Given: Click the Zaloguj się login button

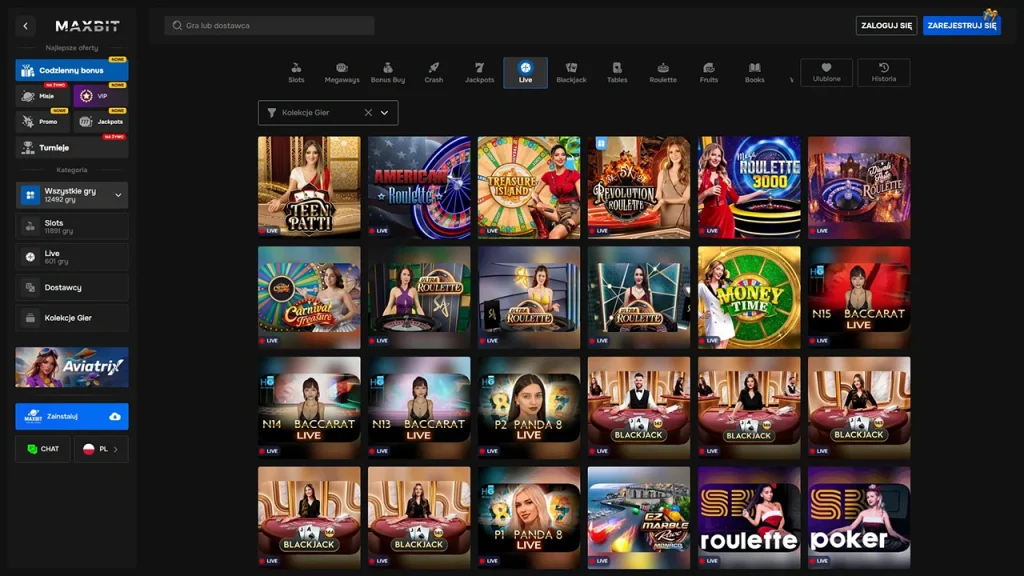Looking at the screenshot, I should (x=885, y=26).
